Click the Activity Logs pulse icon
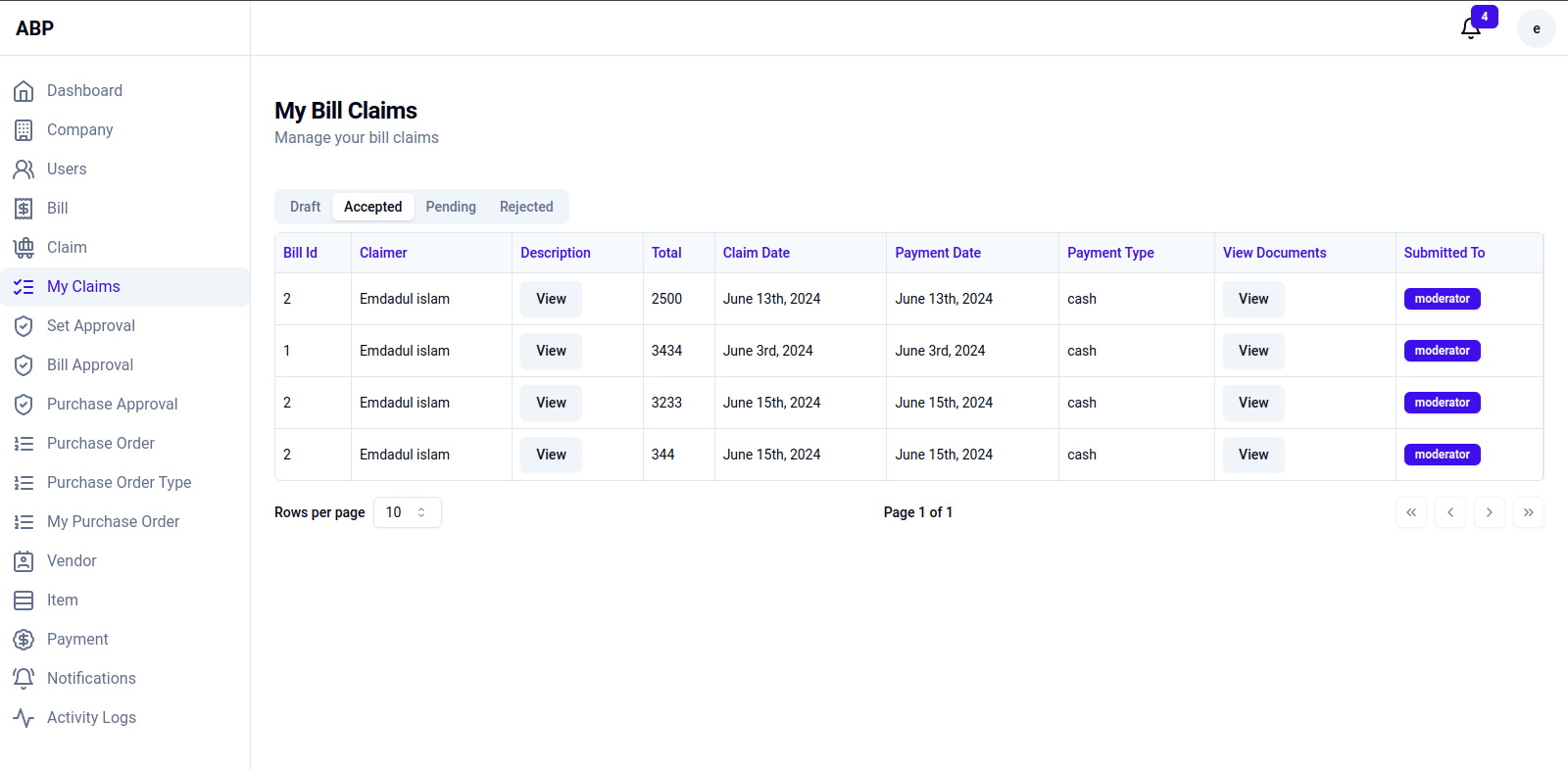The width and height of the screenshot is (1568, 770). click(24, 718)
